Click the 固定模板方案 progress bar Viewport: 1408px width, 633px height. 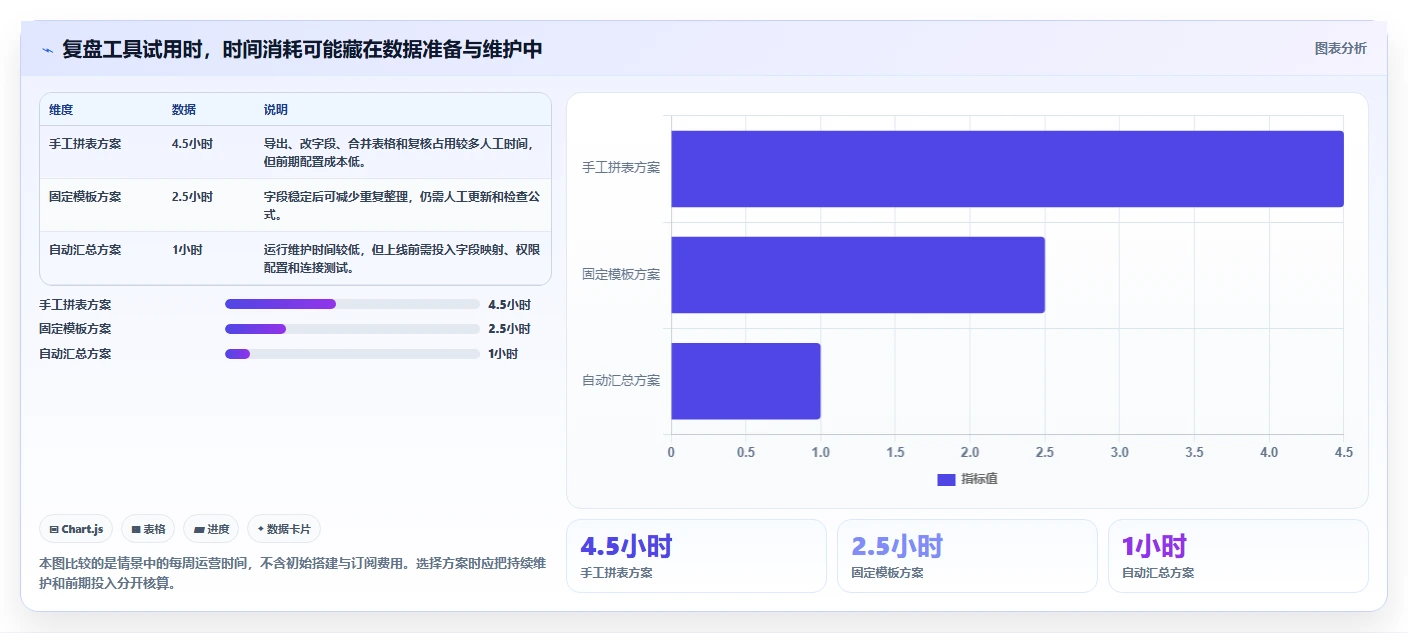[352, 329]
